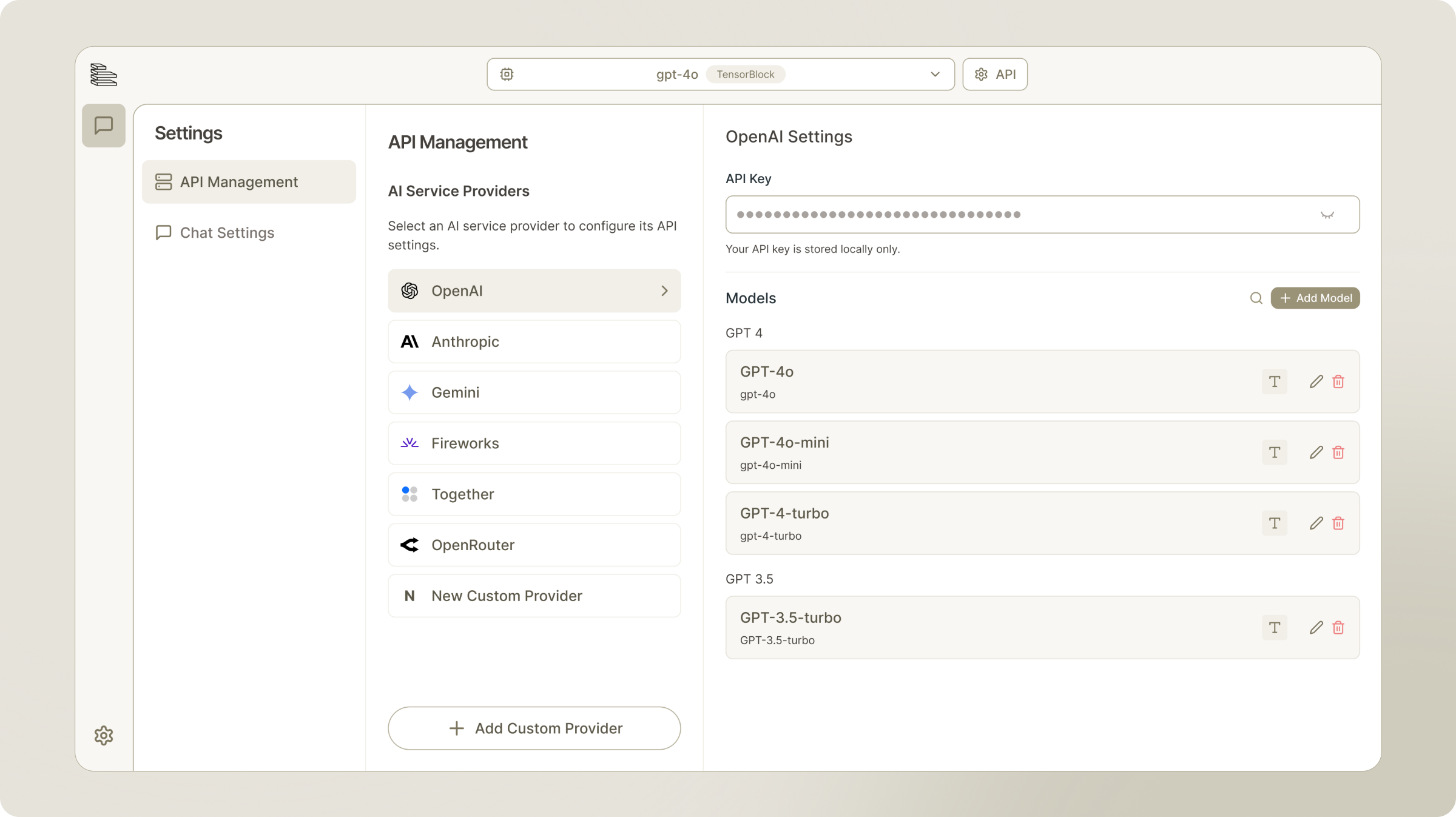Switch to Chat Settings tab
The image size is (1456, 817).
click(249, 233)
